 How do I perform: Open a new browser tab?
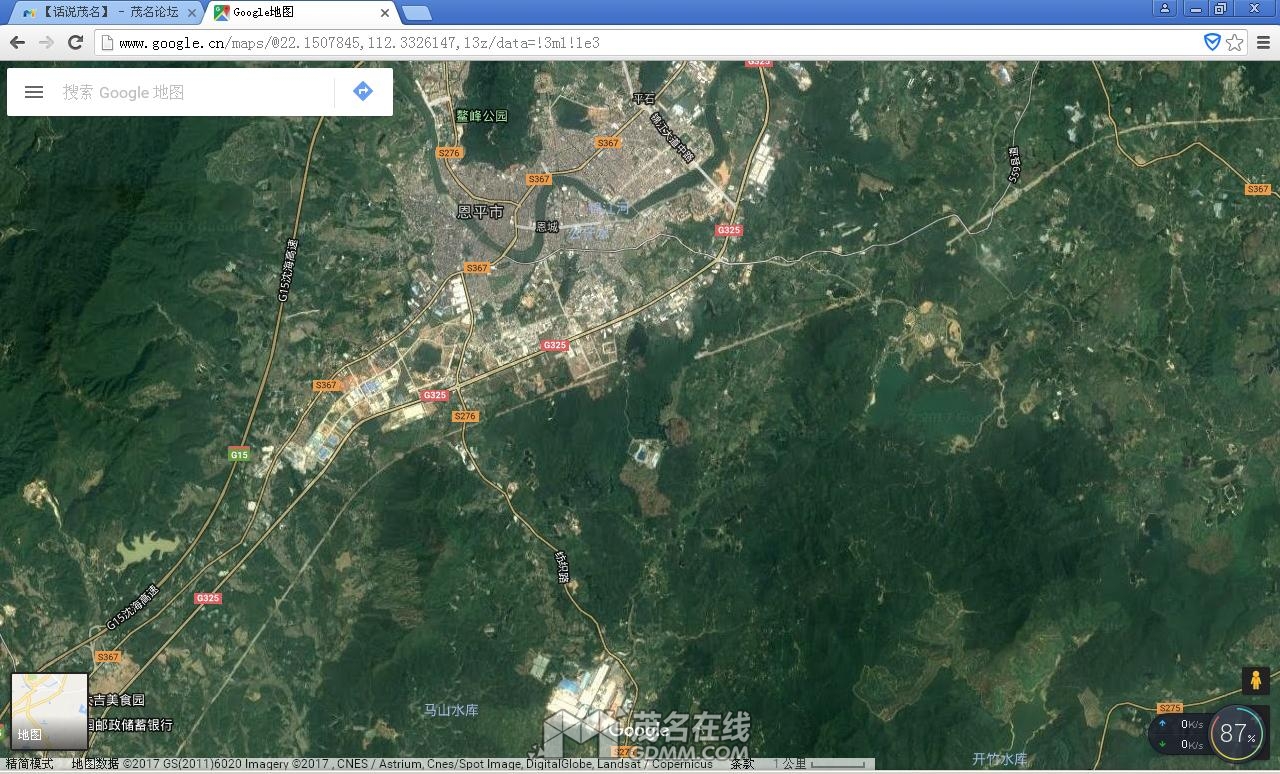416,13
